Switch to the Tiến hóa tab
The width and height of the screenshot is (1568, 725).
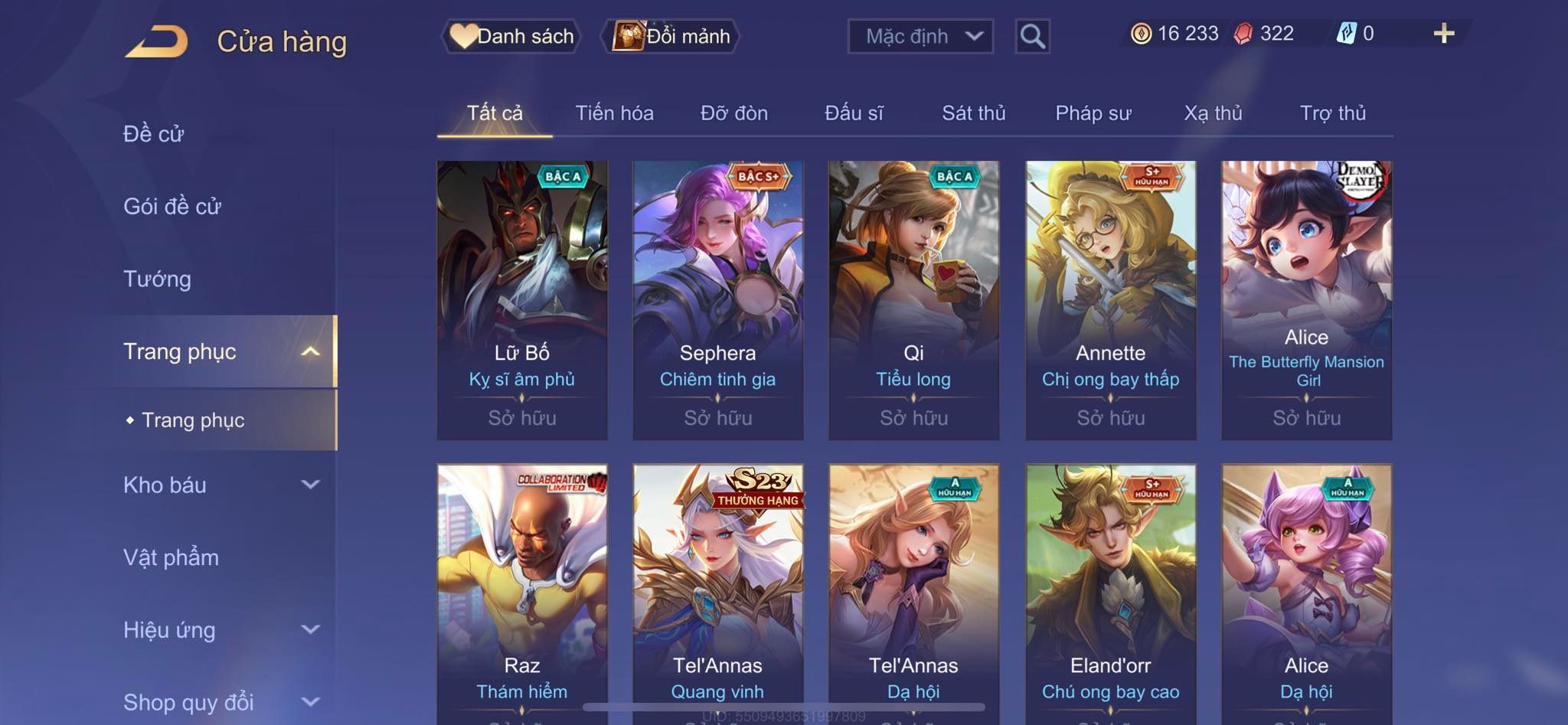[x=614, y=113]
